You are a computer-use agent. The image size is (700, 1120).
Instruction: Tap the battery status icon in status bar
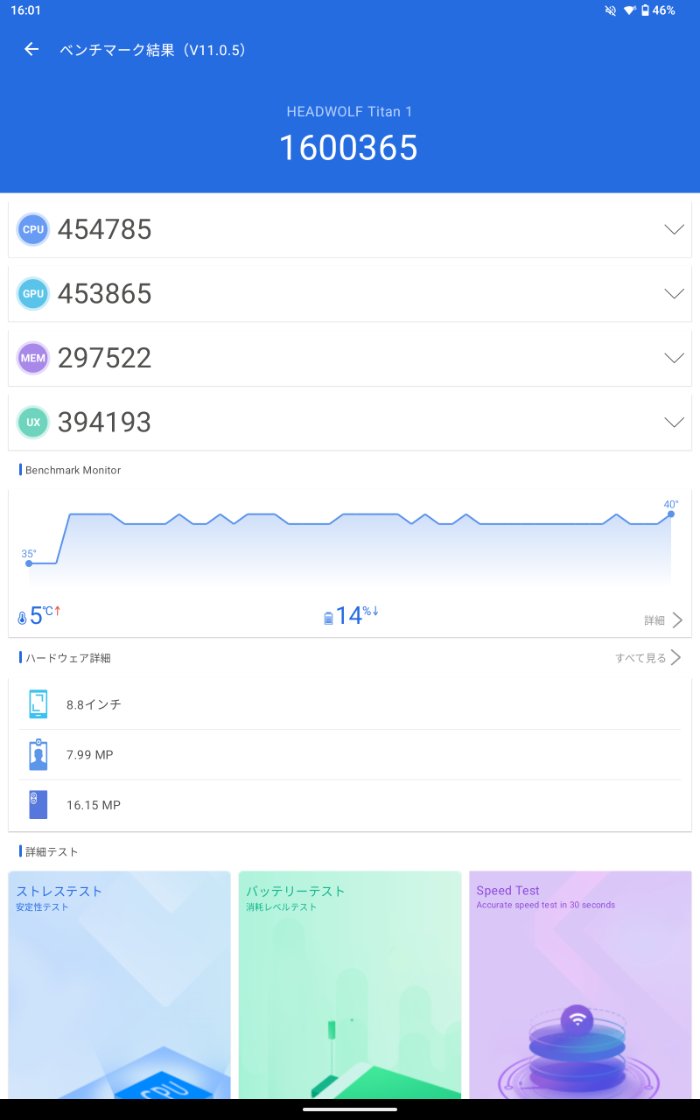point(645,10)
